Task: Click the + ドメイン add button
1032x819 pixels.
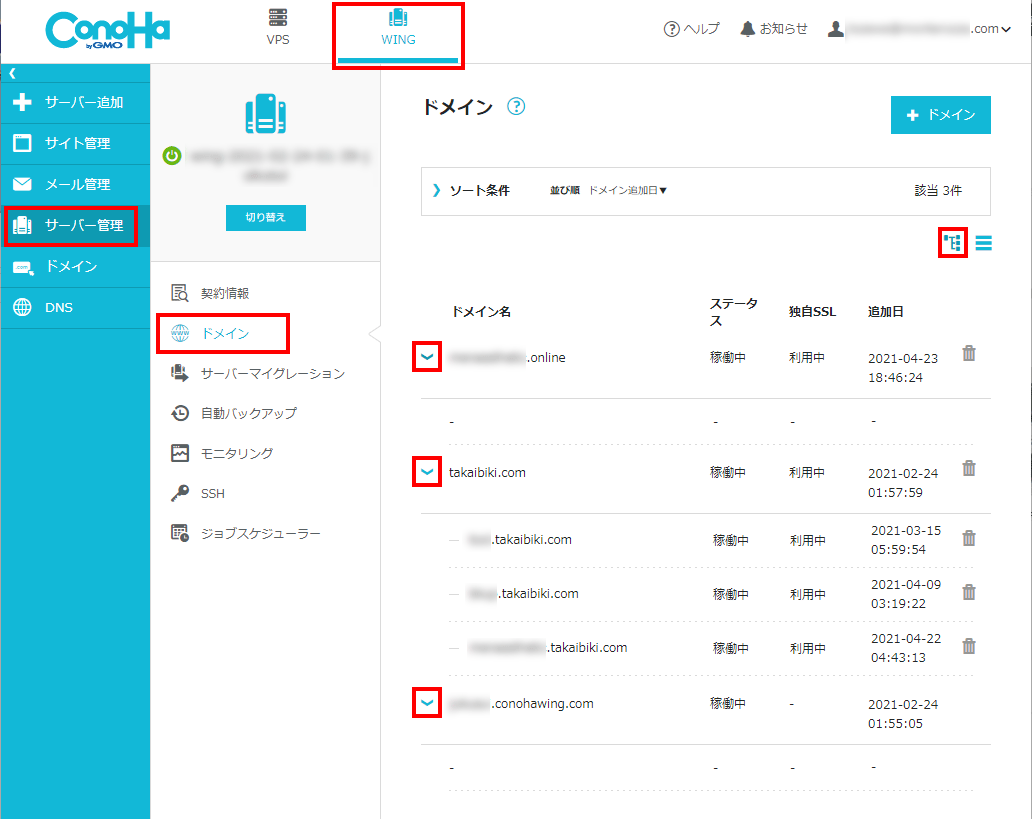Action: 941,115
